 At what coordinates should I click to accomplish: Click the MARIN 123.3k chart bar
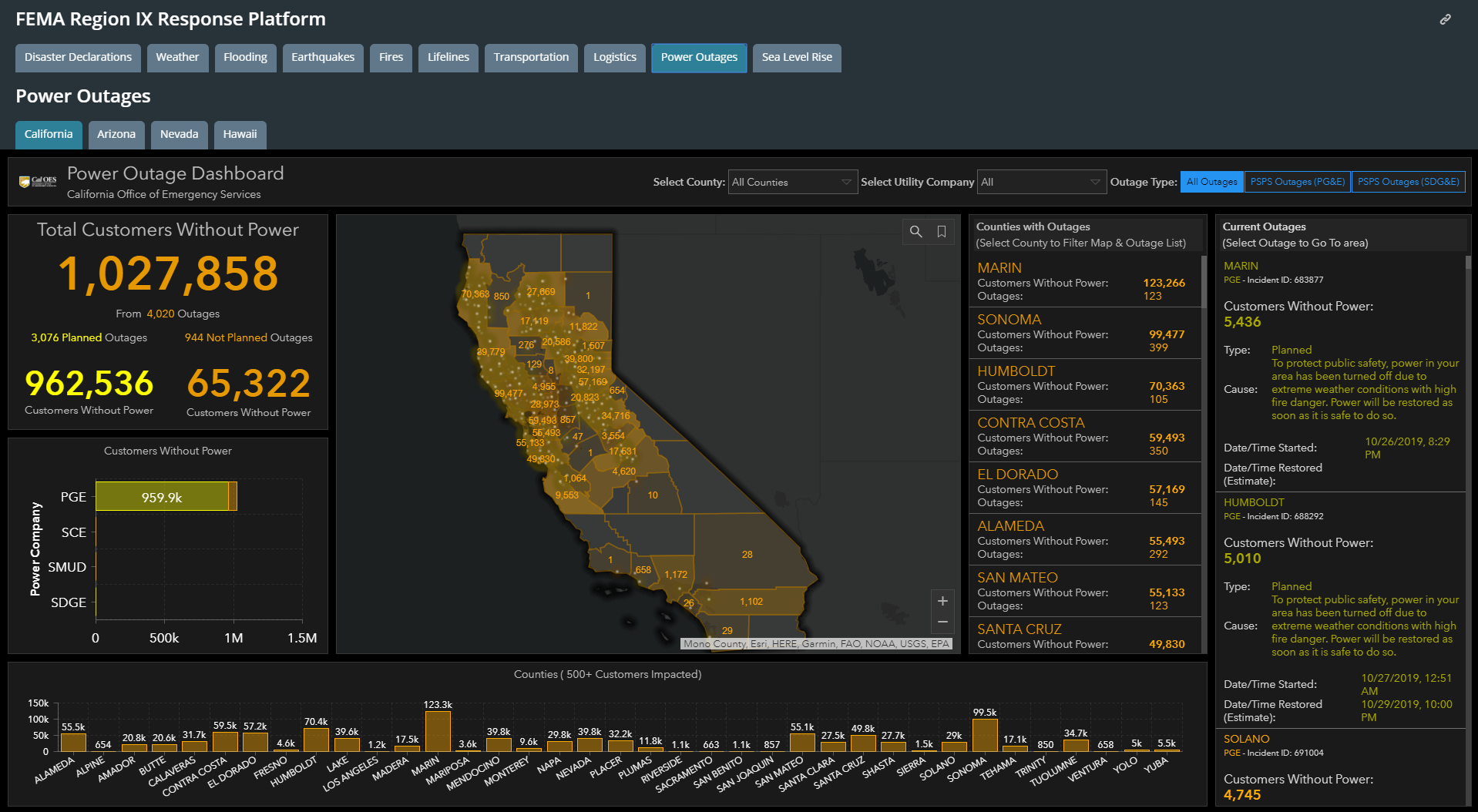tap(438, 731)
